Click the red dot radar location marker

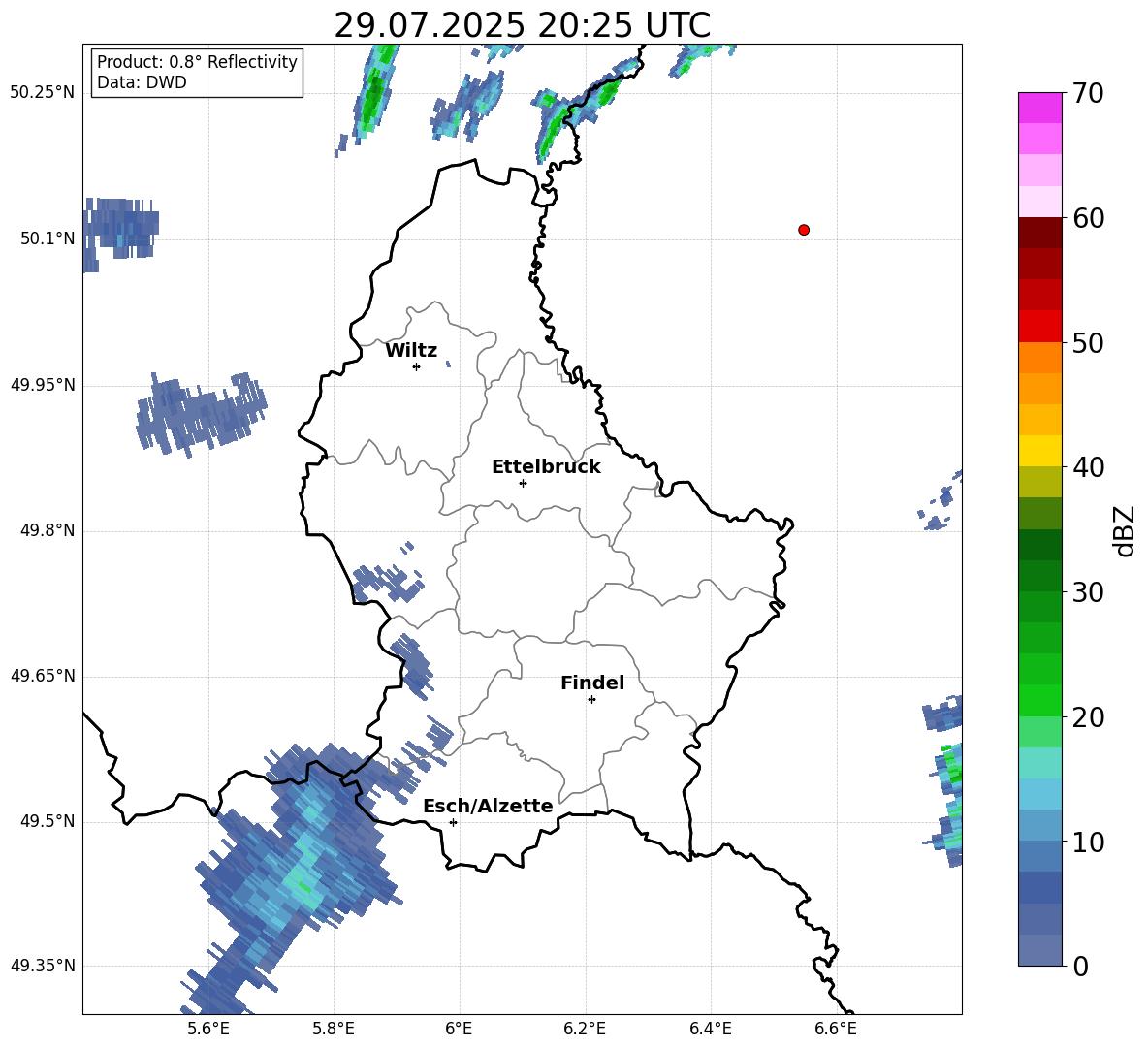[803, 230]
